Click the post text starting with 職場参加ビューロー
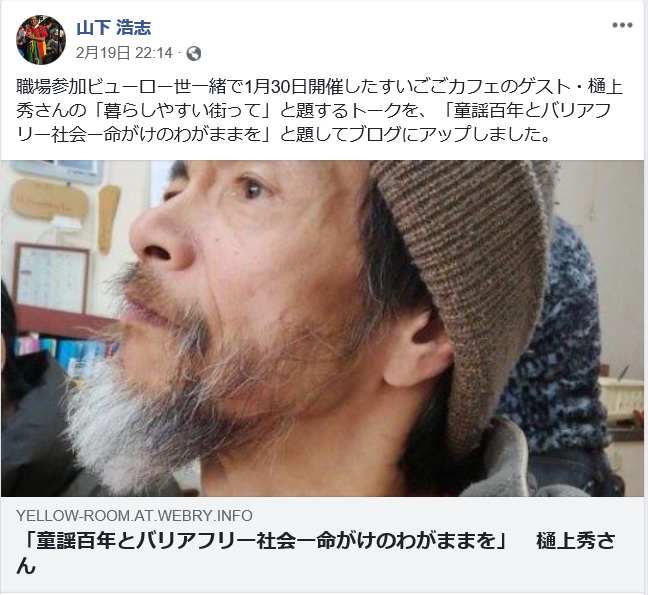648x595 pixels. tap(319, 111)
